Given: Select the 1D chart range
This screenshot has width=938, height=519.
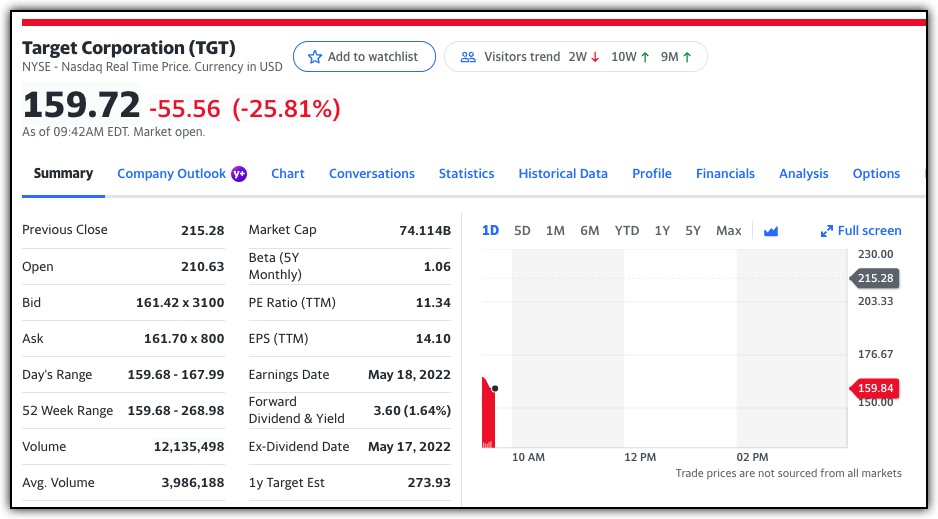Looking at the screenshot, I should pos(491,231).
